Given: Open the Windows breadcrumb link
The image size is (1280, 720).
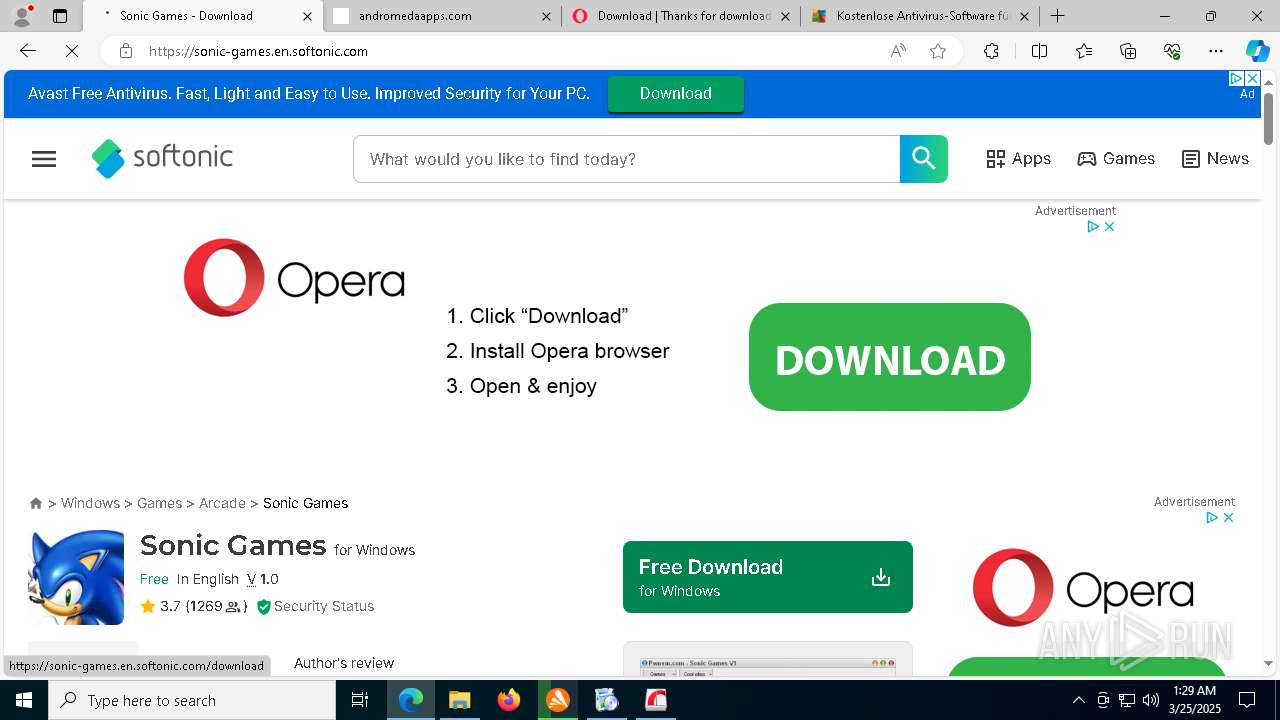Looking at the screenshot, I should [x=90, y=503].
